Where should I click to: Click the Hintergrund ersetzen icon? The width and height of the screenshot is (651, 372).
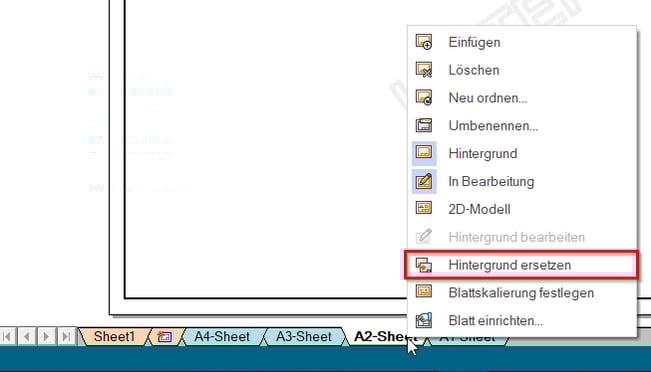click(x=424, y=265)
